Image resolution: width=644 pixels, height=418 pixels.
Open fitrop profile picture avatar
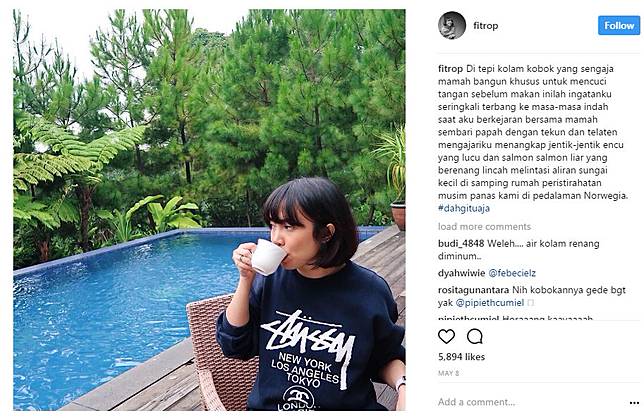pyautogui.click(x=452, y=25)
